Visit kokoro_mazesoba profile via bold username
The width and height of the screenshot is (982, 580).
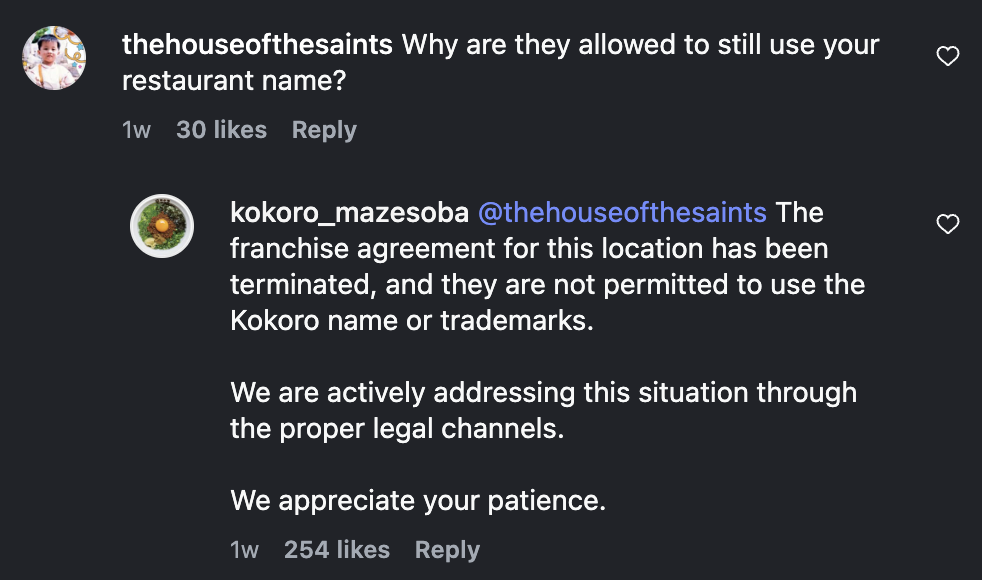[x=349, y=213]
